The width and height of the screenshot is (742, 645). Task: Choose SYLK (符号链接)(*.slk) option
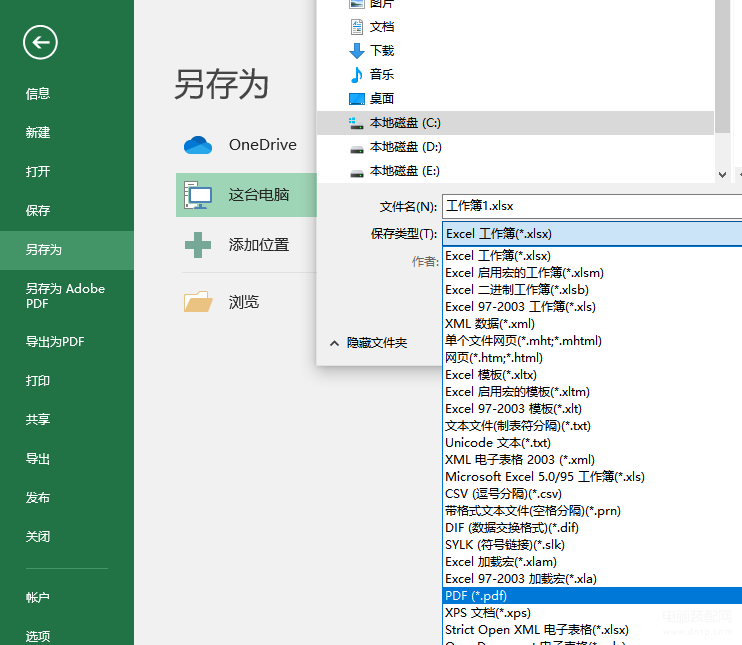pyautogui.click(x=592, y=545)
